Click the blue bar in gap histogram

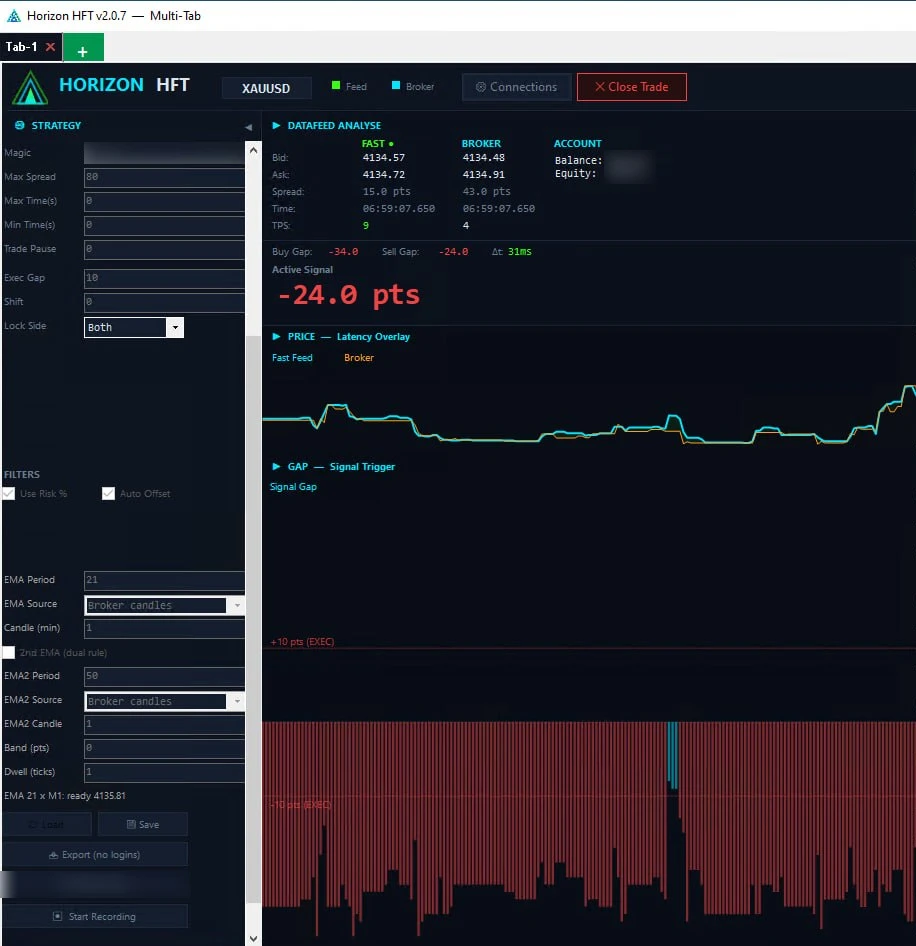click(672, 755)
